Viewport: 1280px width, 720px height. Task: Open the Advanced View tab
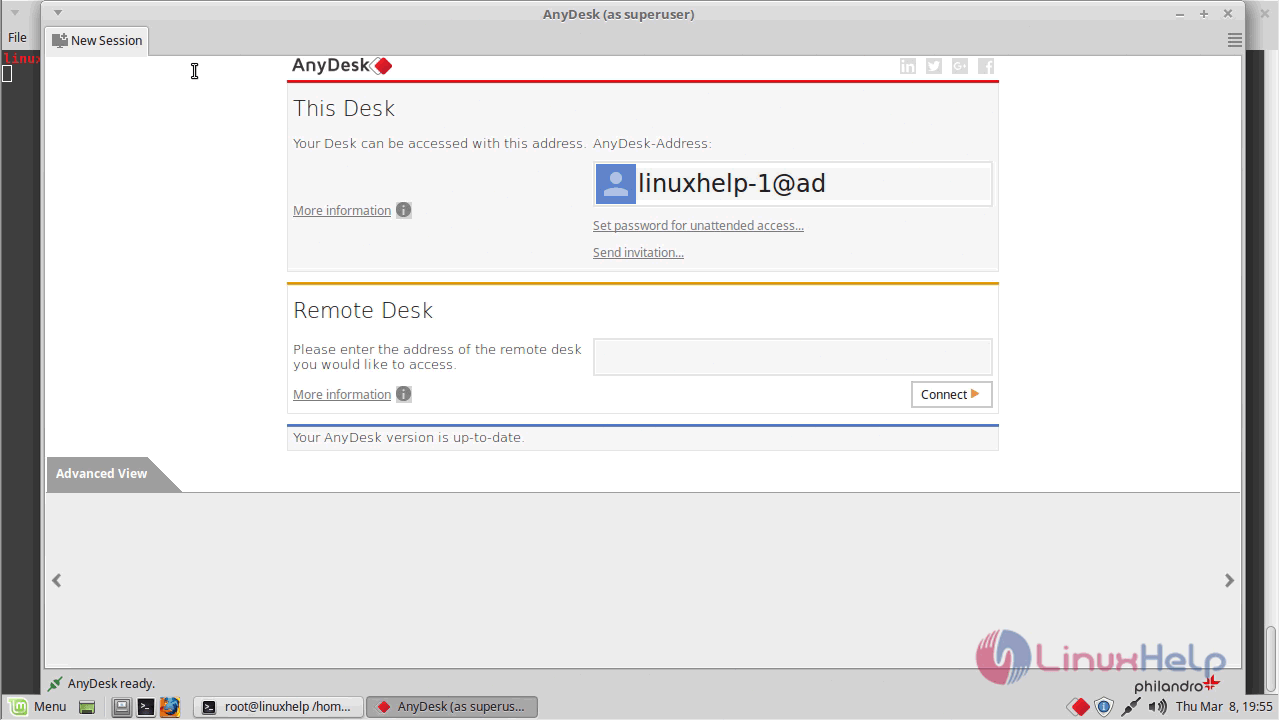click(101, 474)
